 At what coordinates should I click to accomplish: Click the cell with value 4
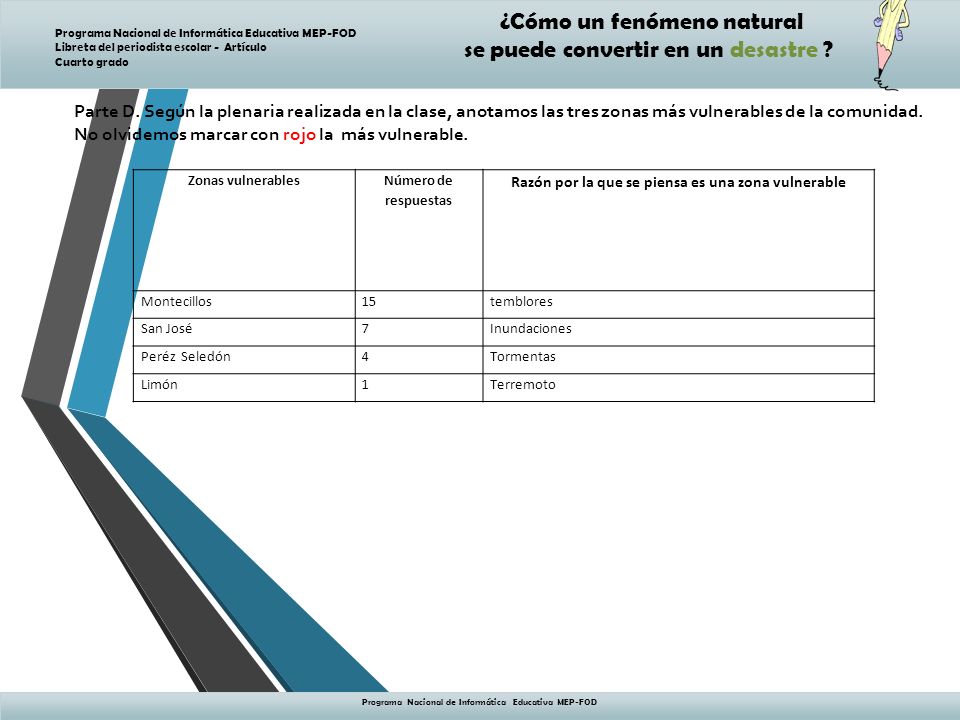click(419, 360)
